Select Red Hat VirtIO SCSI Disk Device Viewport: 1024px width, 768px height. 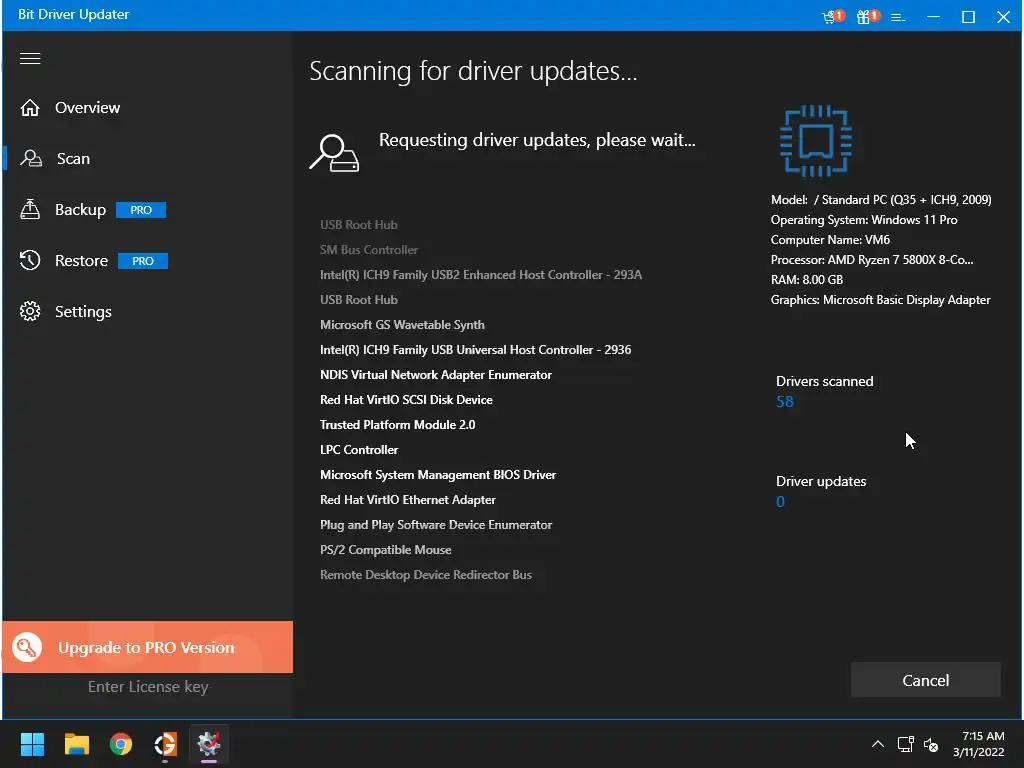[406, 400]
